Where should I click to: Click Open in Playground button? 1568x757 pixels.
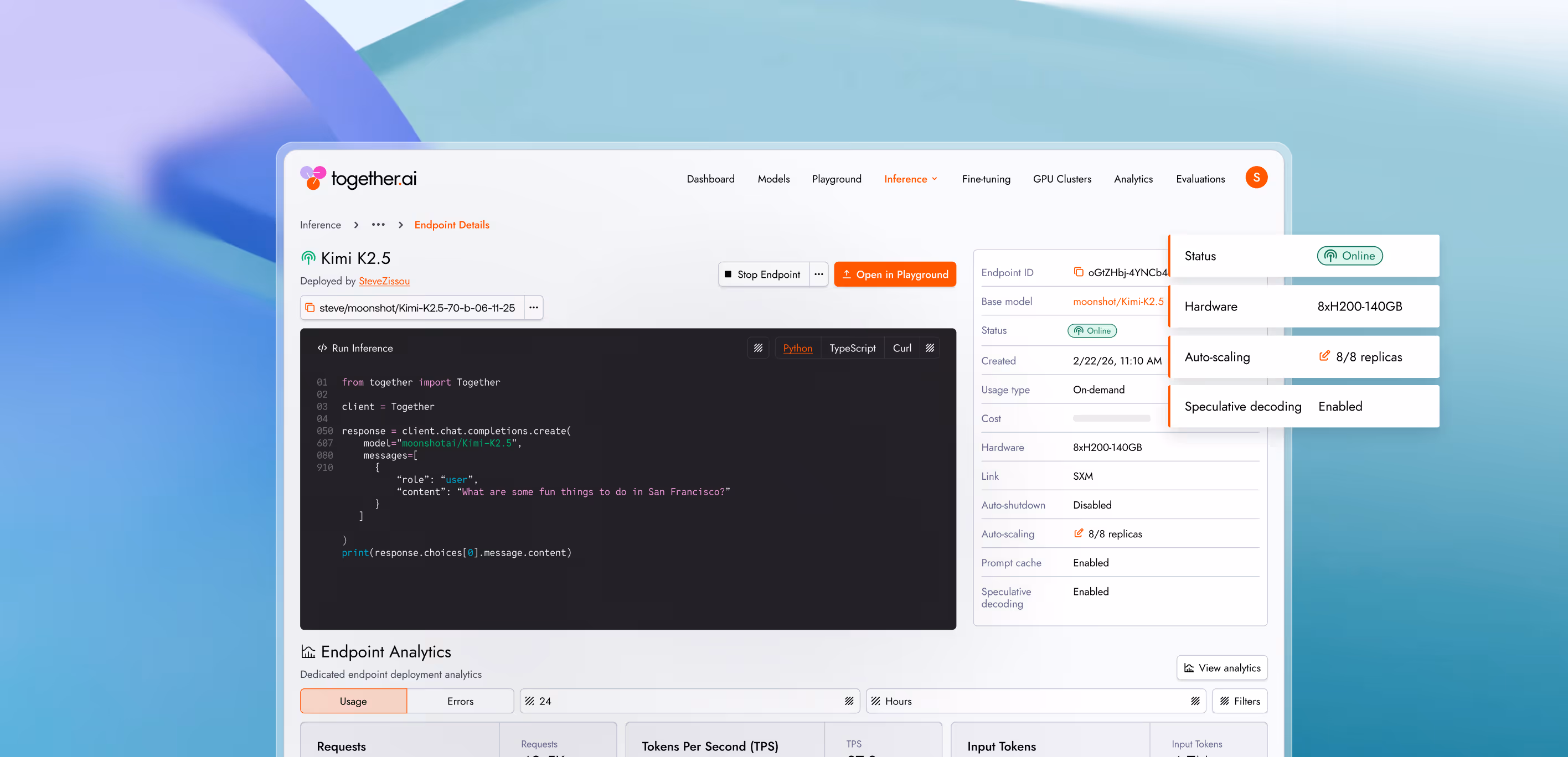[894, 274]
